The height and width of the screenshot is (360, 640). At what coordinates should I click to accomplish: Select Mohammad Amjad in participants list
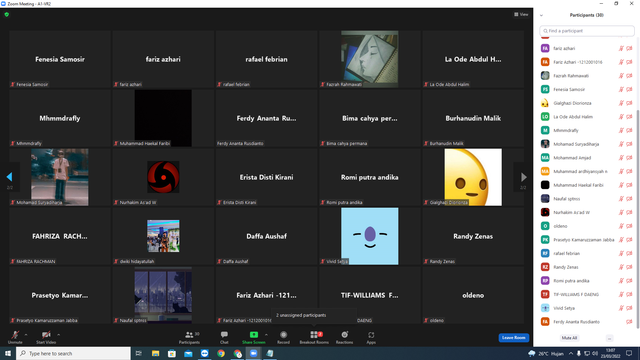pos(587,158)
